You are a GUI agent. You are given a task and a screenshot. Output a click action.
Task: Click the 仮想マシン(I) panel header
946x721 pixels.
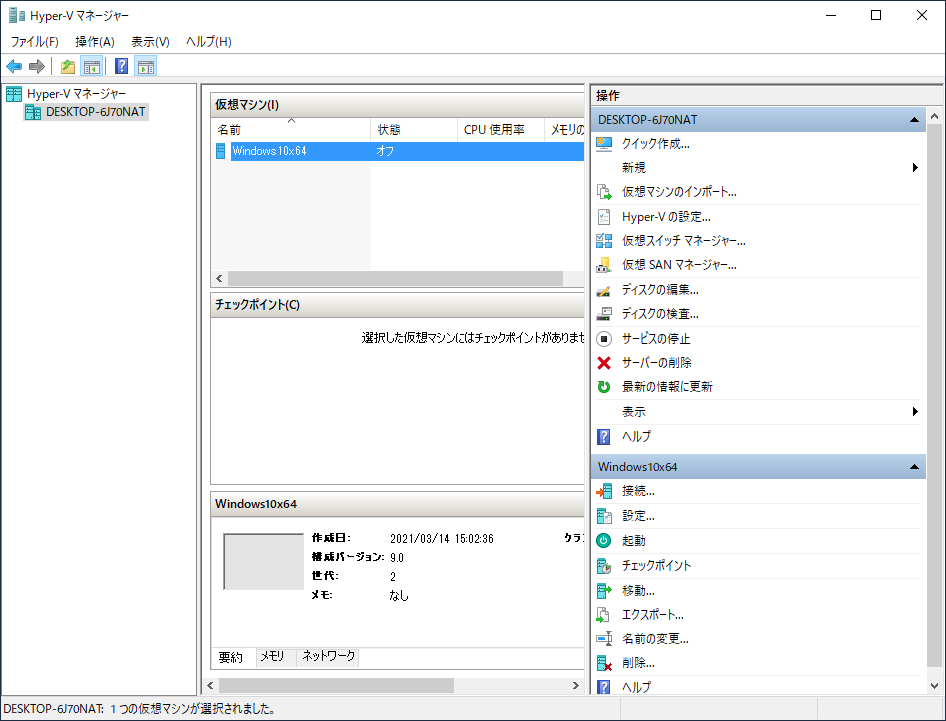point(398,105)
